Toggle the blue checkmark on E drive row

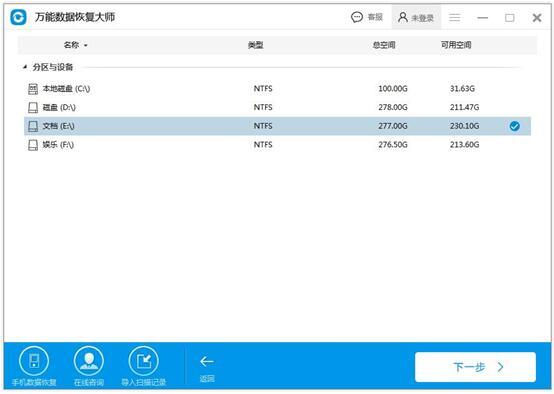[x=514, y=126]
